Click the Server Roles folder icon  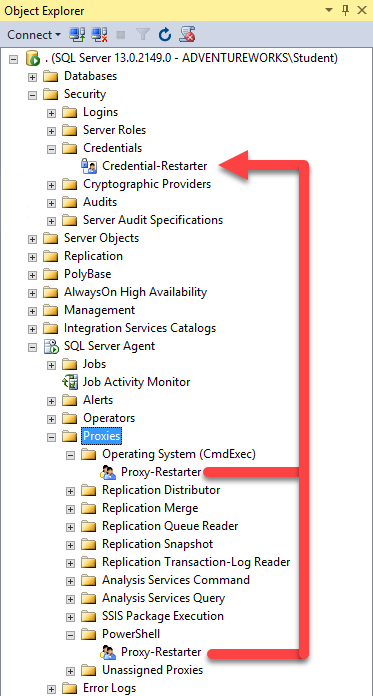point(70,130)
